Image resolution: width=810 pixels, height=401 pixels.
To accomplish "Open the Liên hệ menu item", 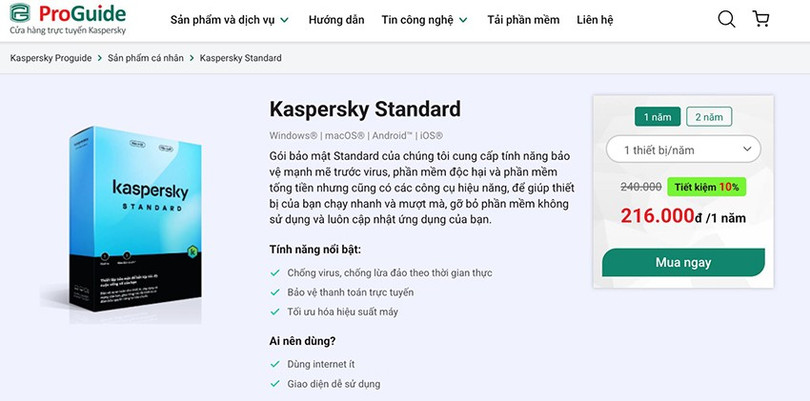I will point(595,20).
